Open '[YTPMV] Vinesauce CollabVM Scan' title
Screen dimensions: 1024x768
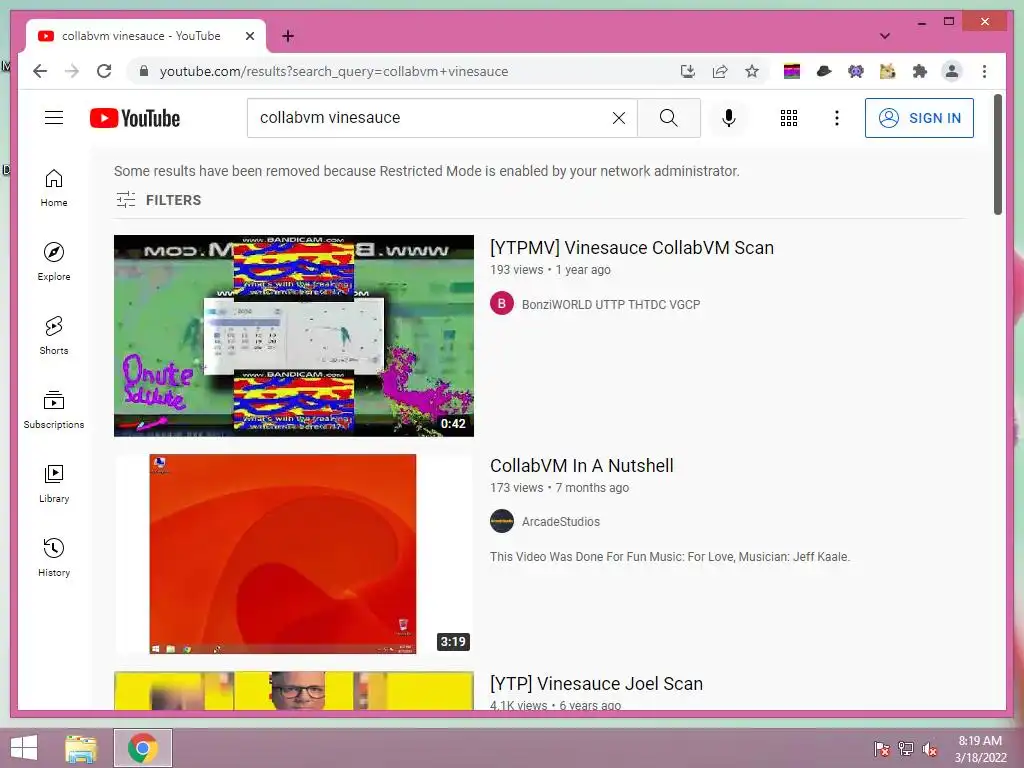pos(632,248)
